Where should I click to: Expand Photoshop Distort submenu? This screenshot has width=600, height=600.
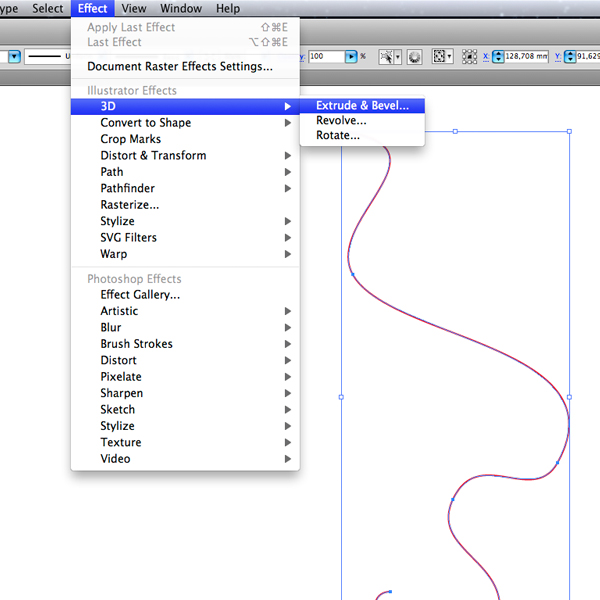click(185, 360)
